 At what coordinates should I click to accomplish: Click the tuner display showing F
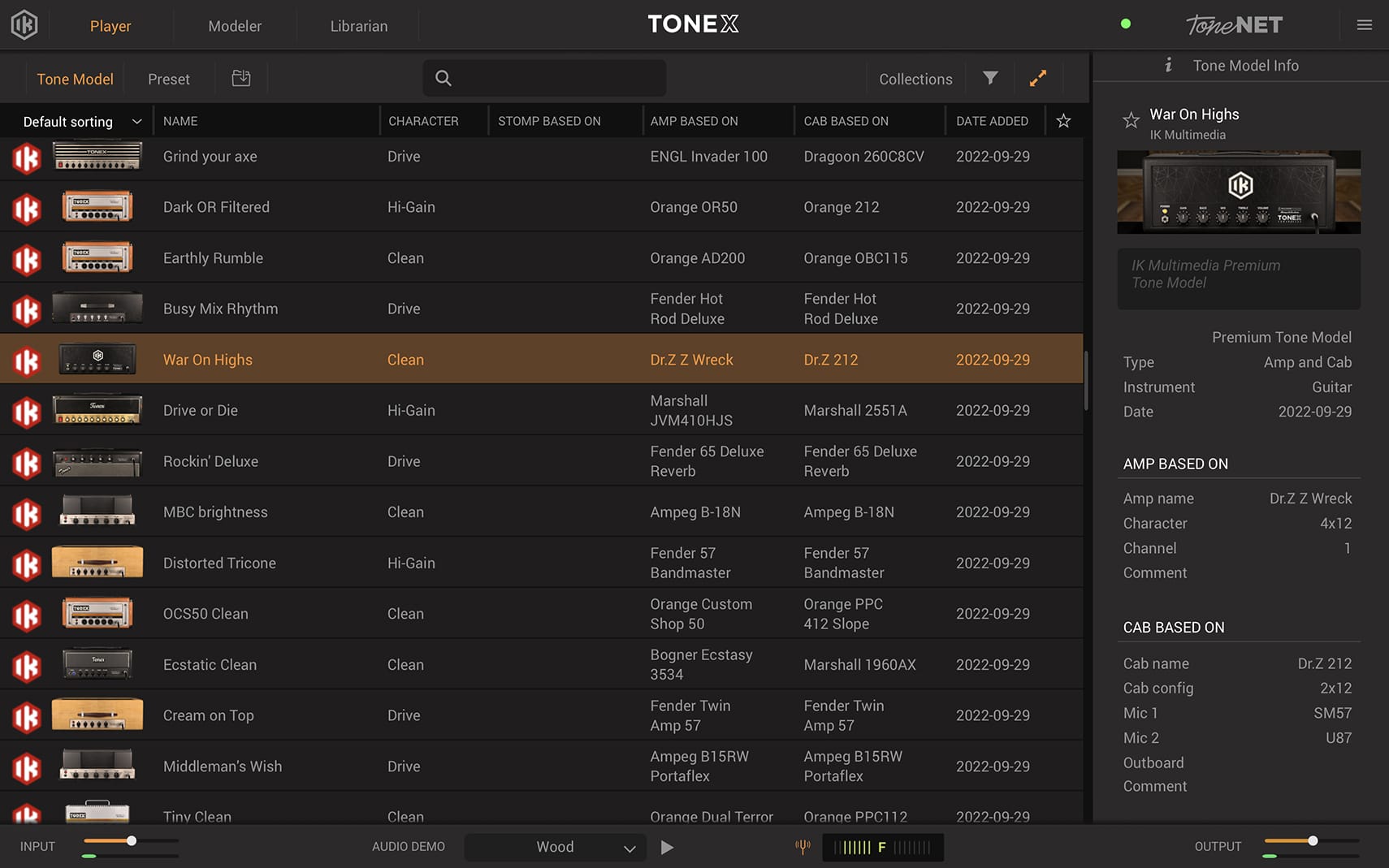tap(883, 847)
